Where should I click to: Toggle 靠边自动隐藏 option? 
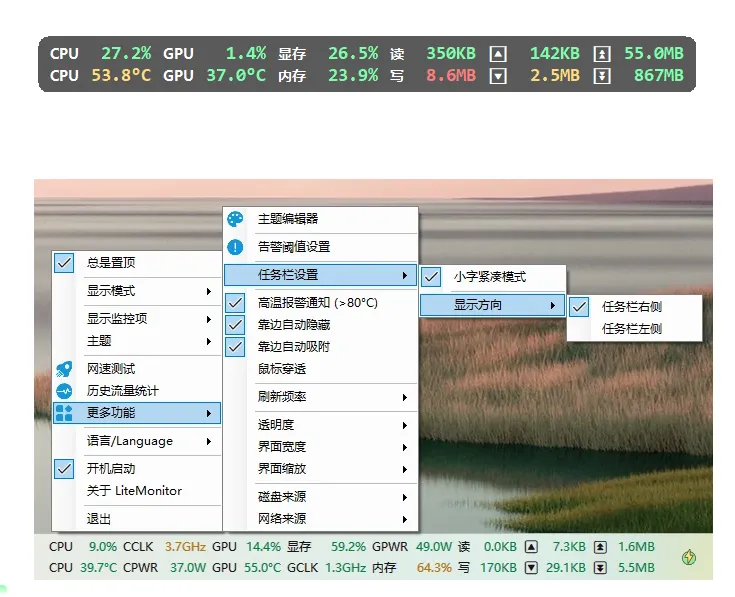point(321,325)
